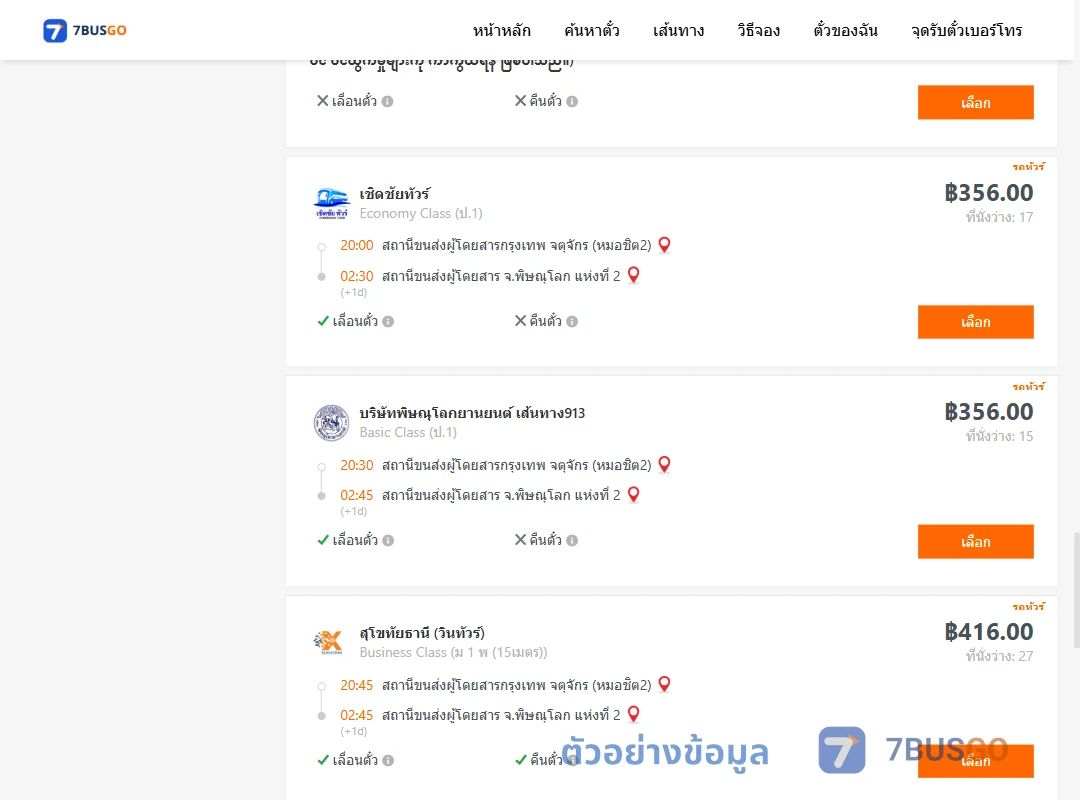Open map pin for 20:45 หมอชิต2 departure
1080x800 pixels.
665,684
